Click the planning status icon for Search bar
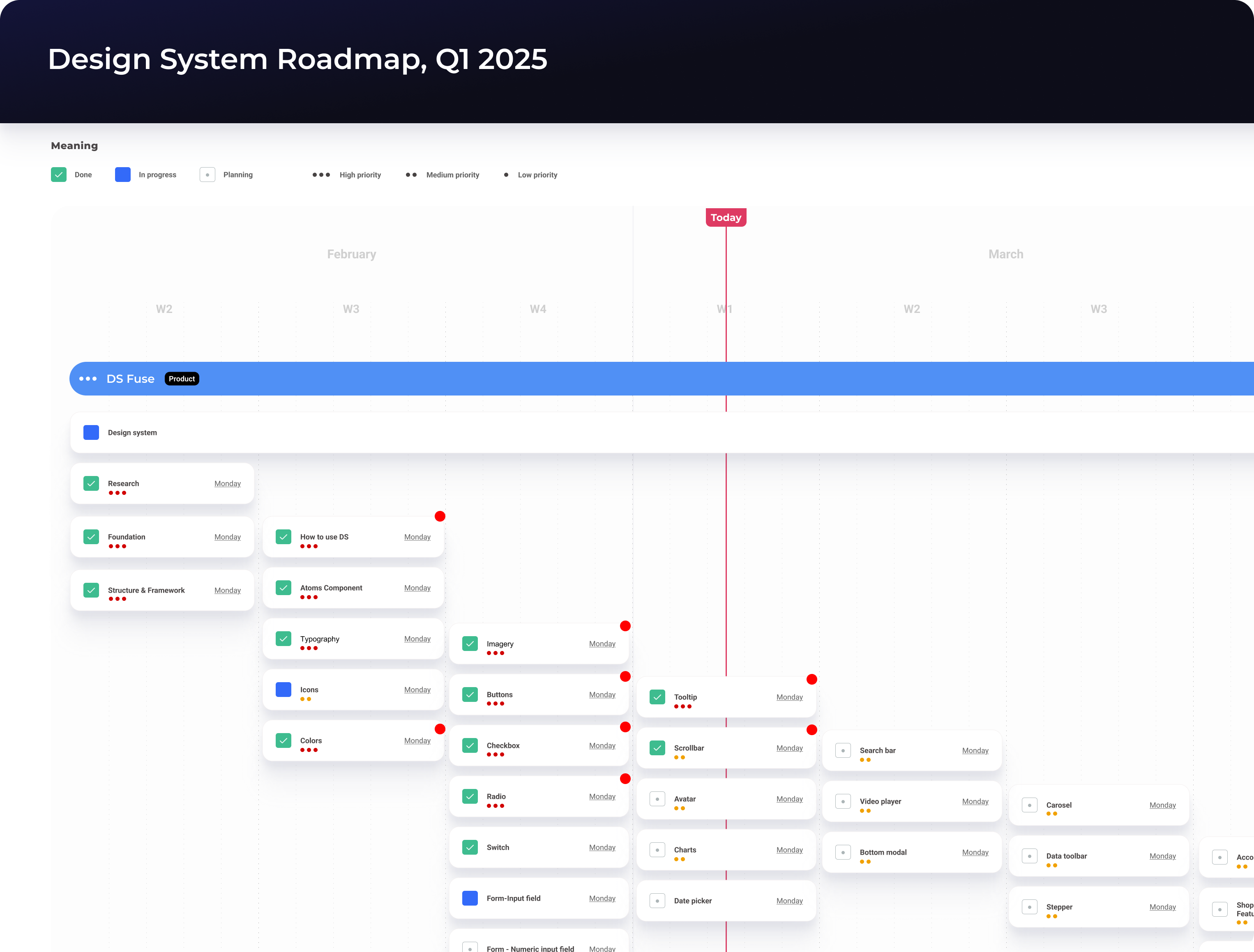Image resolution: width=1254 pixels, height=952 pixels. click(x=843, y=750)
